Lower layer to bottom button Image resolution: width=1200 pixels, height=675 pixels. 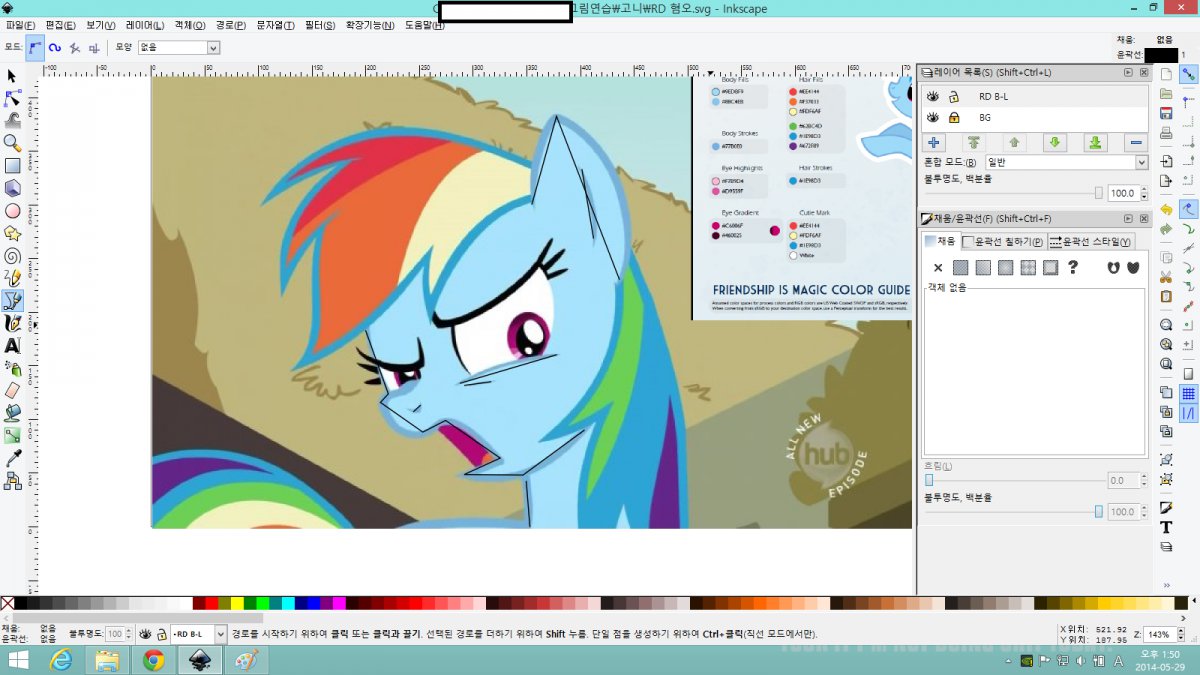pos(1095,143)
